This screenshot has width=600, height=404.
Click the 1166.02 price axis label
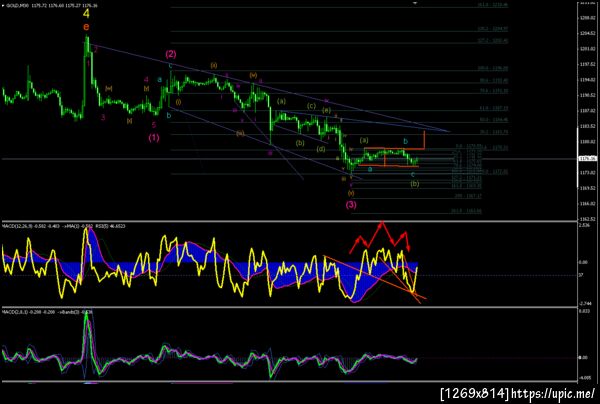pos(588,204)
